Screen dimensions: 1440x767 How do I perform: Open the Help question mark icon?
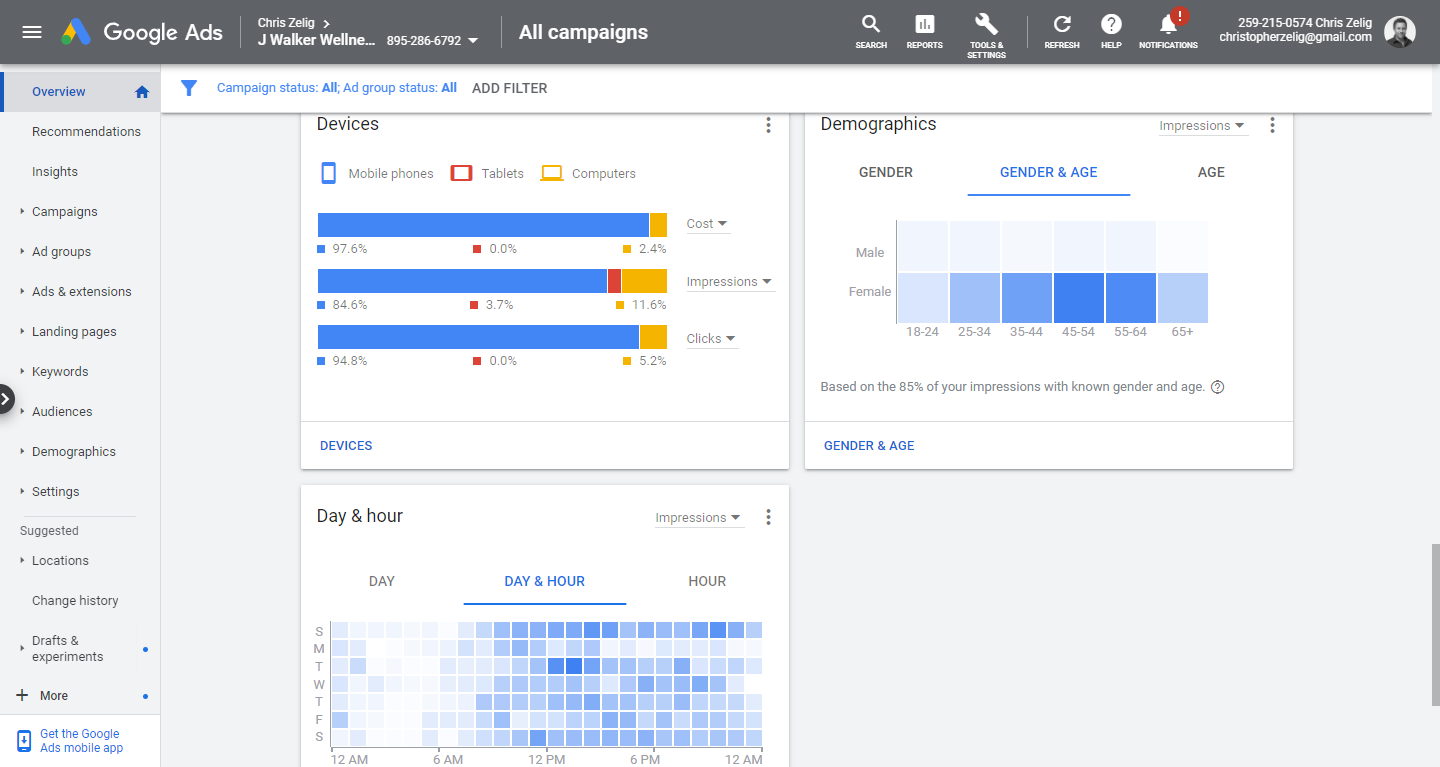click(x=1111, y=24)
